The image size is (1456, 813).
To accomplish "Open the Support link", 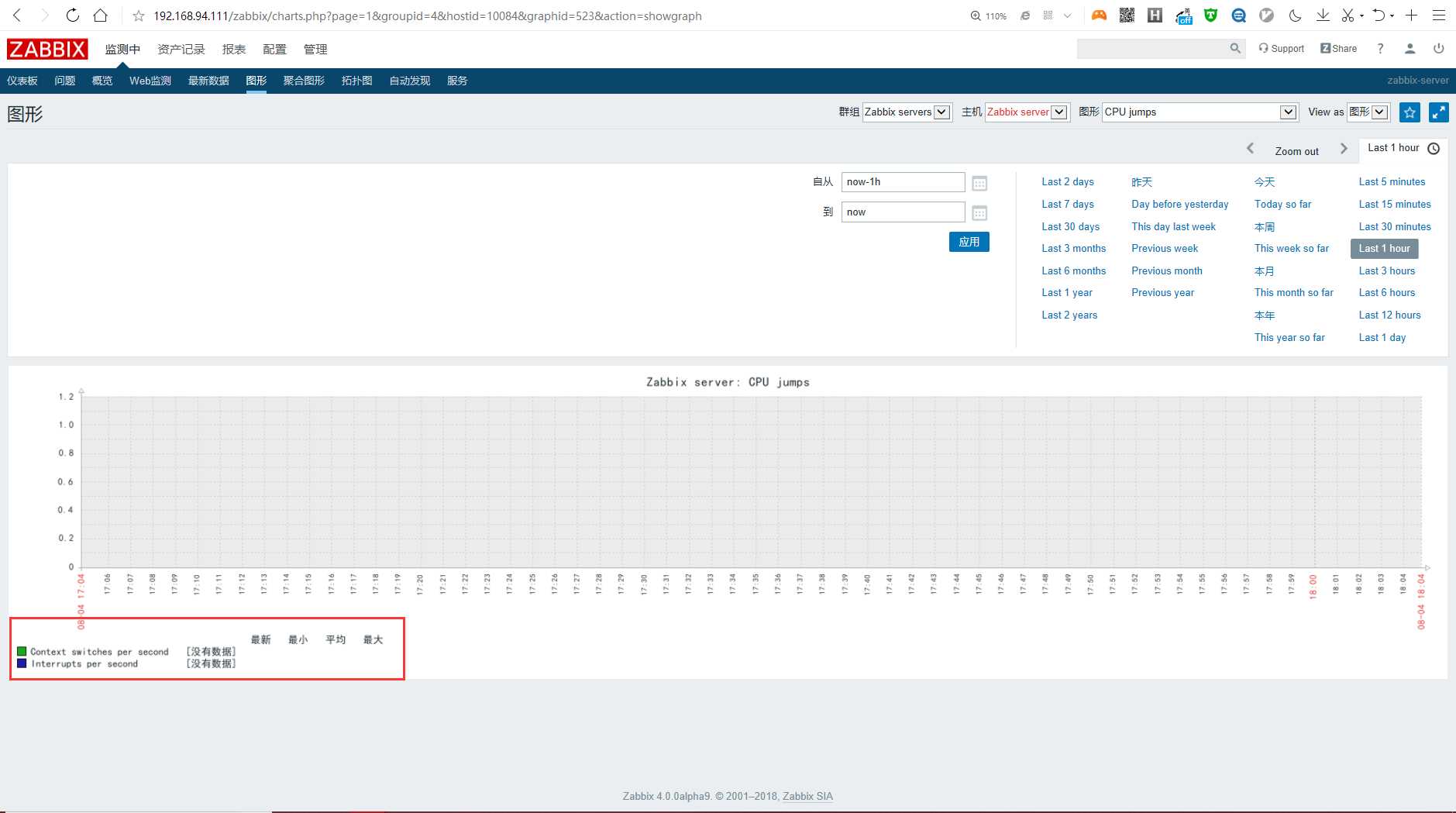I will click(x=1282, y=49).
